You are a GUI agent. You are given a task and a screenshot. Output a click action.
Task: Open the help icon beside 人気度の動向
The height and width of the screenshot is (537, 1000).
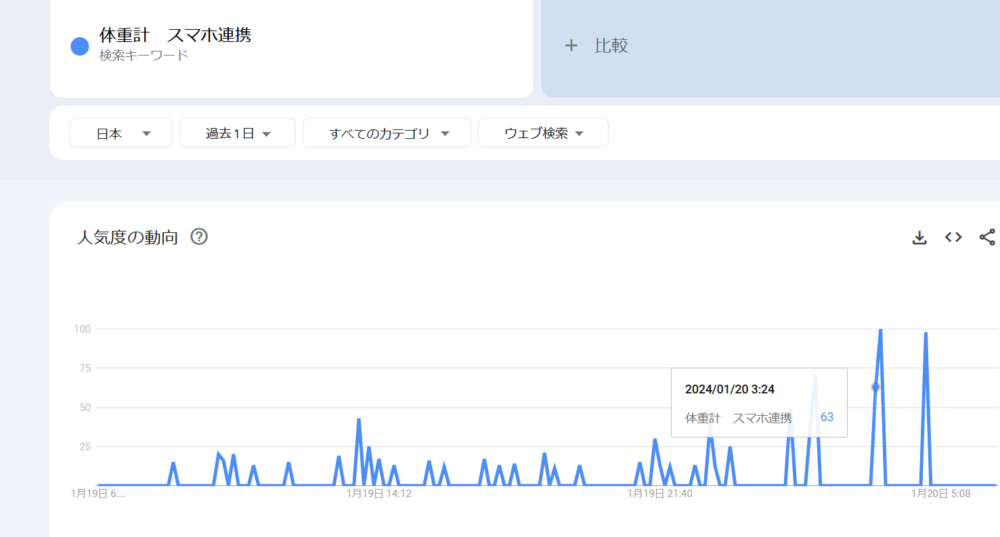coord(199,237)
